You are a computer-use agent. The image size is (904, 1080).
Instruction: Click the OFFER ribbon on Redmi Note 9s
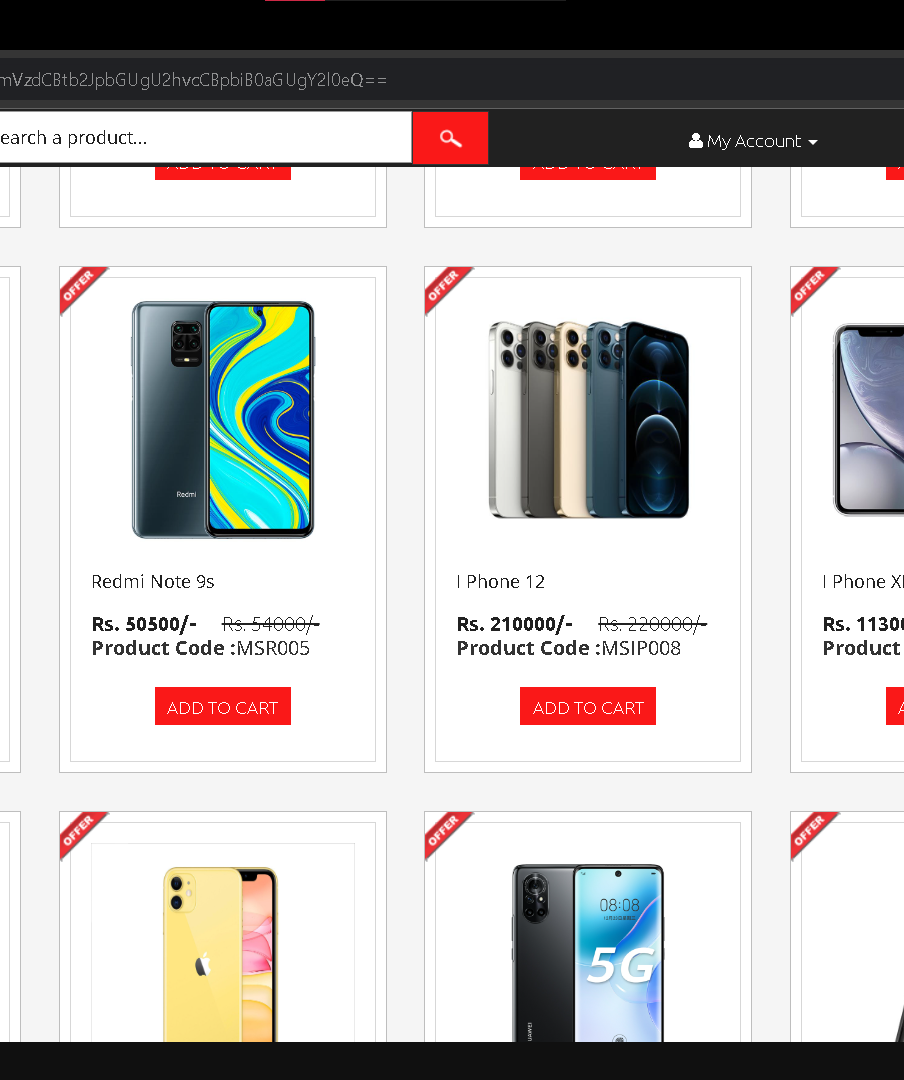83,289
